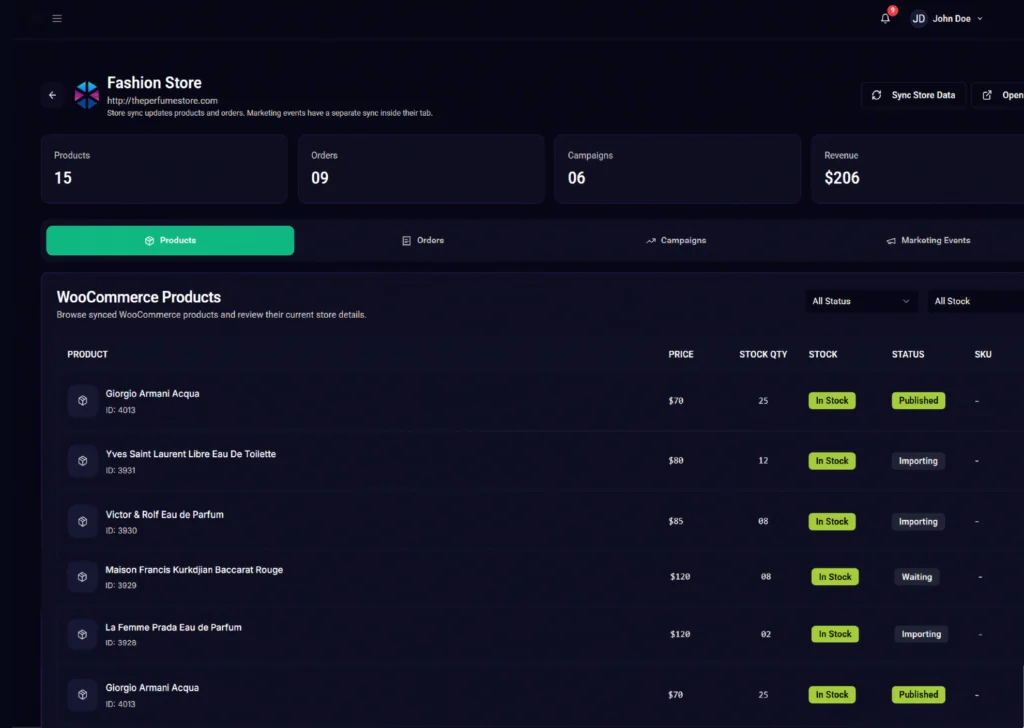Select the Revenue stat card
Image resolution: width=1024 pixels, height=728 pixels.
click(918, 169)
